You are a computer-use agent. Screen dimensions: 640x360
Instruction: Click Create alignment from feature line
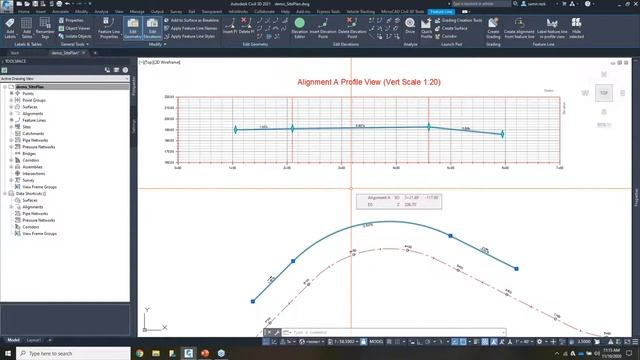[519, 28]
